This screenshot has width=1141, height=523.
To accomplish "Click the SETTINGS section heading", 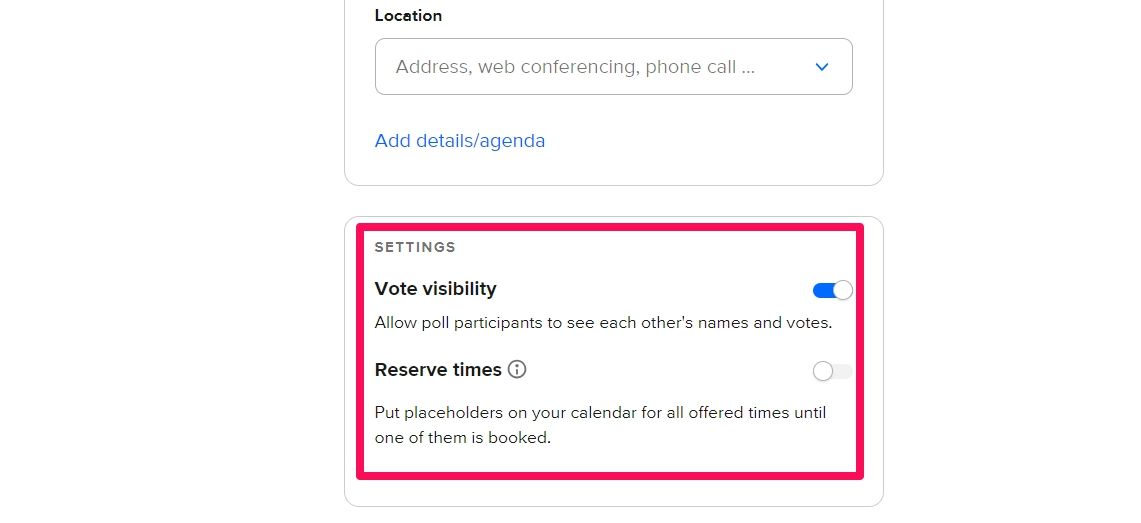I will 415,247.
